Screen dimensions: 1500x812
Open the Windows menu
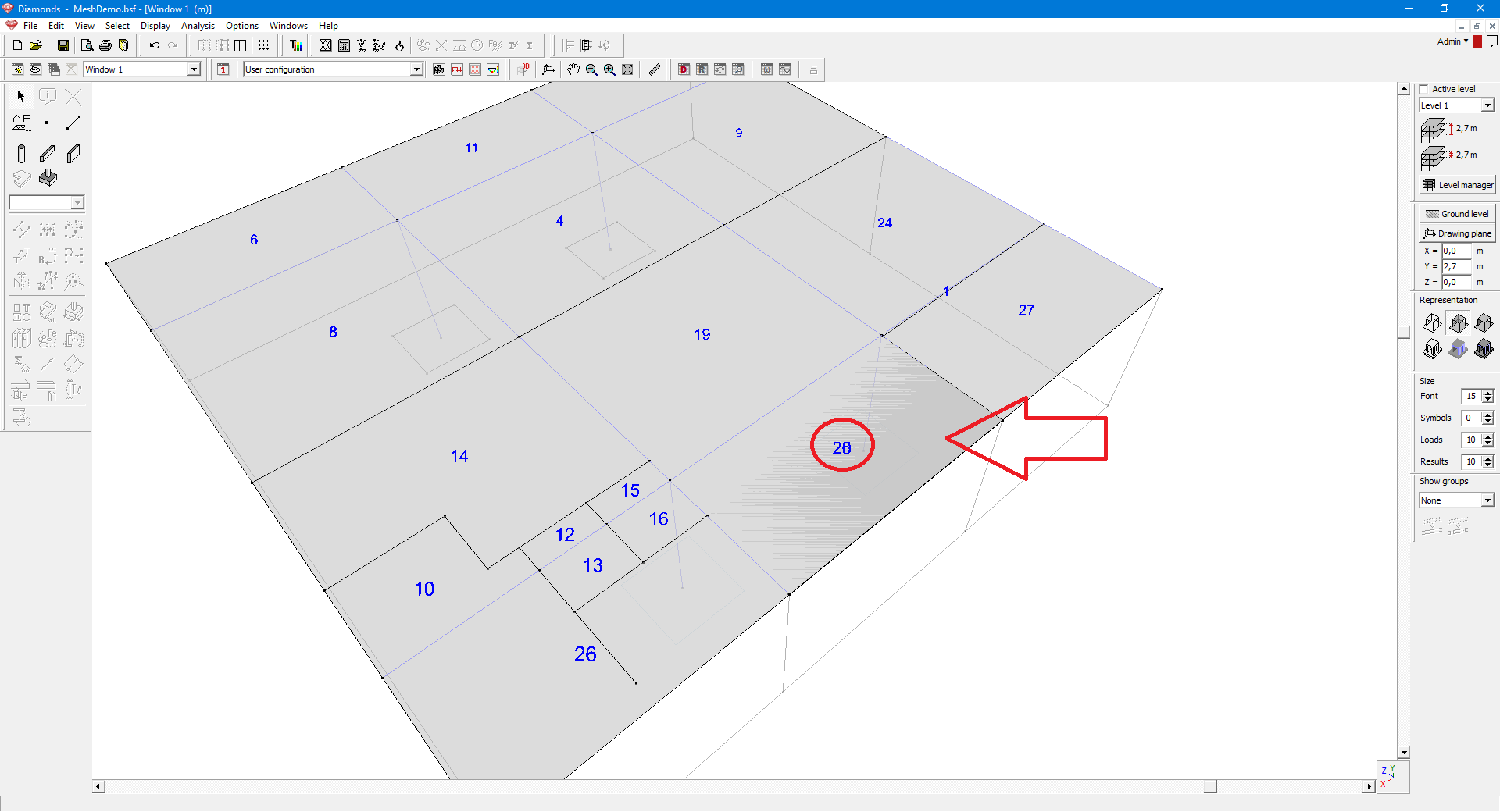coord(288,26)
